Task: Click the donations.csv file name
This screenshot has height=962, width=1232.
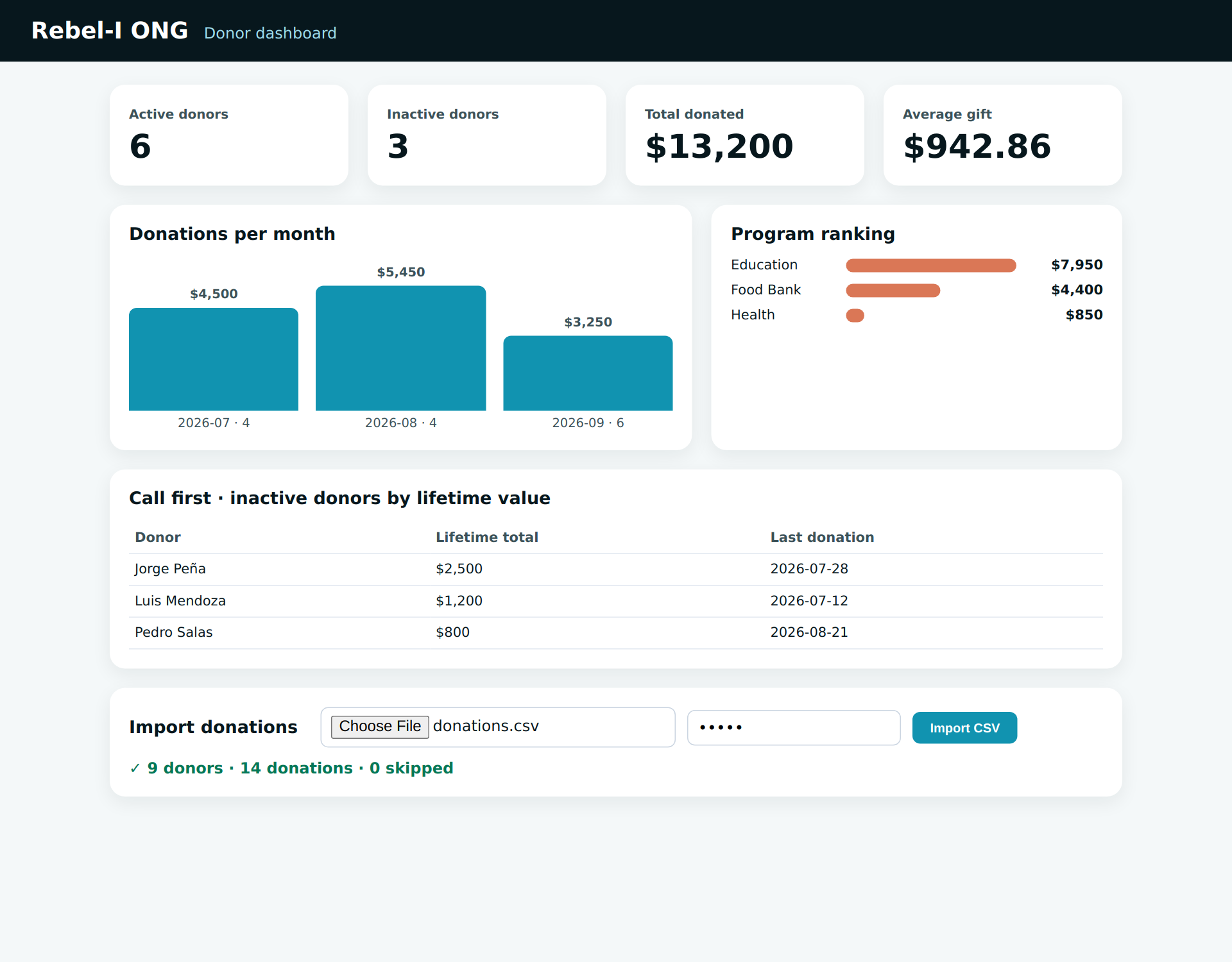Action: (486, 726)
